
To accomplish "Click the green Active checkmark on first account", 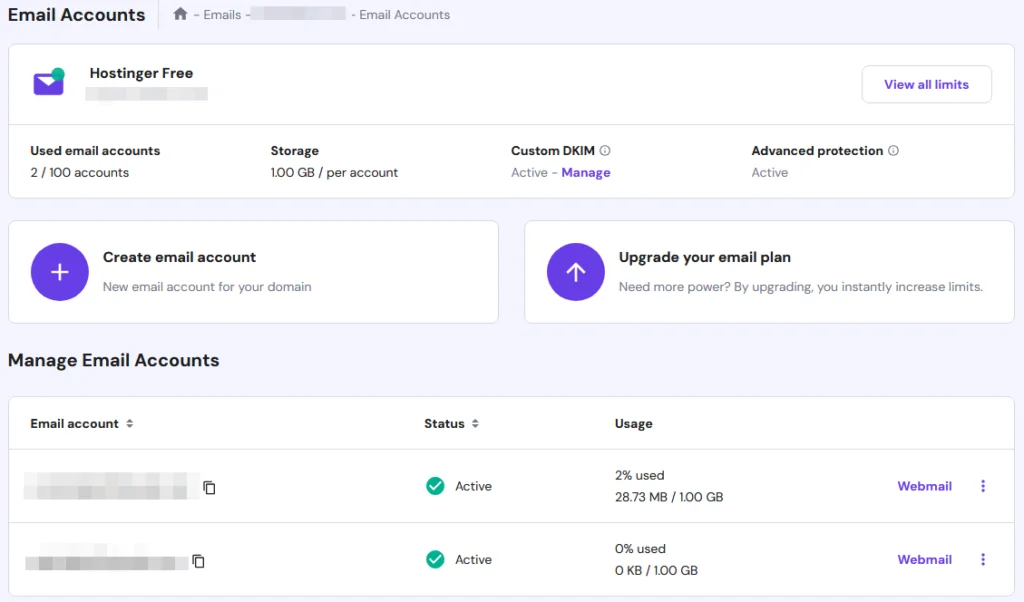I will pyautogui.click(x=435, y=486).
